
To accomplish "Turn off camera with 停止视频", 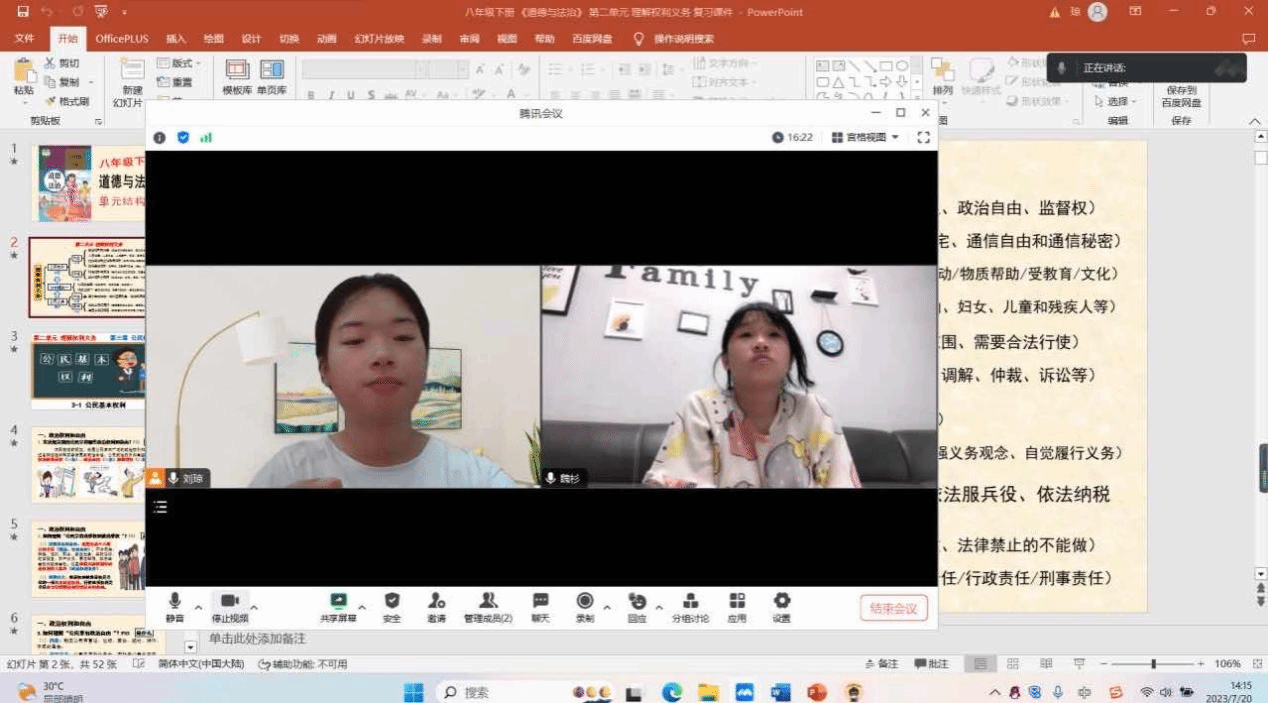I will (x=229, y=601).
